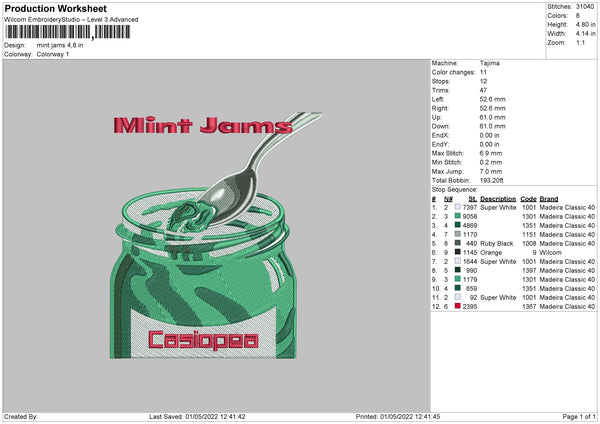Screen dimensions: 600x424
Task: Click code '1008' in the Ruby Black row
Action: (529, 243)
